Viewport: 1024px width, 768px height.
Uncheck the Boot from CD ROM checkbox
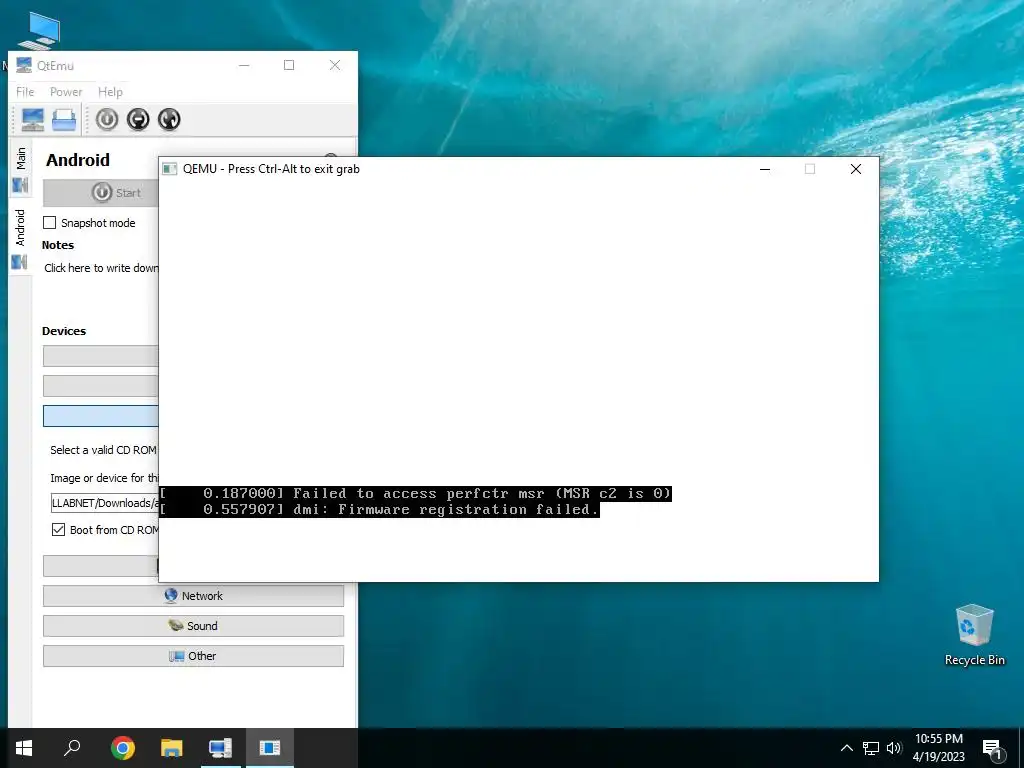[58, 530]
